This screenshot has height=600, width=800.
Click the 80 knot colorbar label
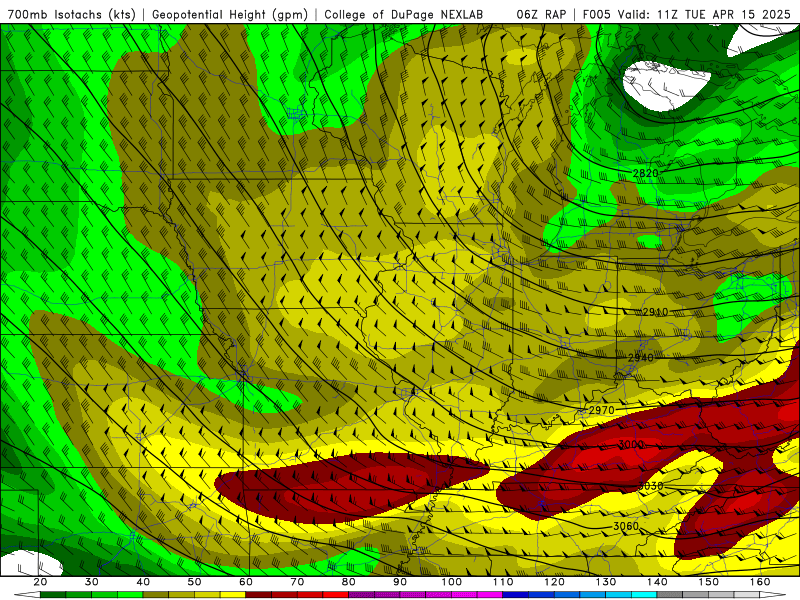point(348,582)
